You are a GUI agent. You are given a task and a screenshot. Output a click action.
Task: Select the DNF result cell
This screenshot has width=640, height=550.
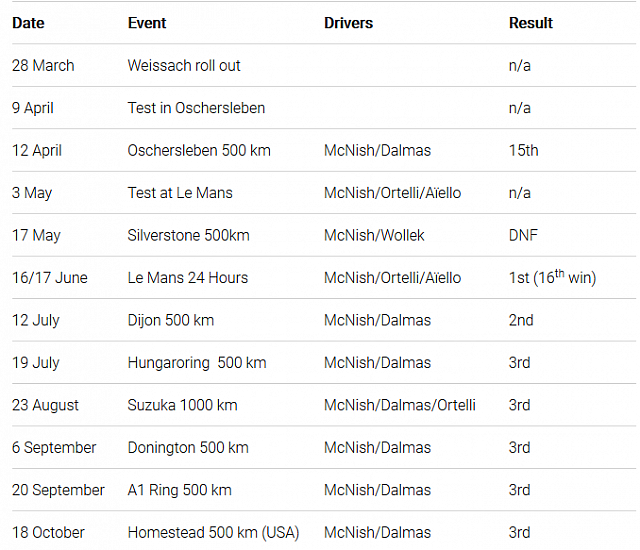[523, 236]
